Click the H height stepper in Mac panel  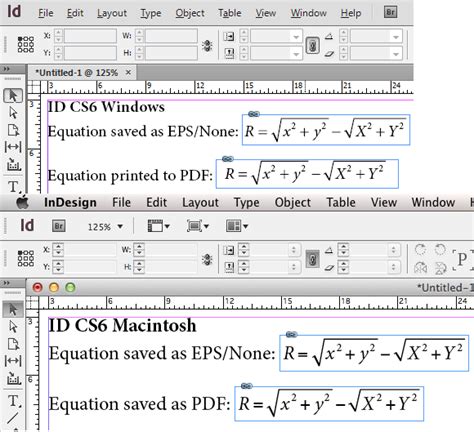coord(139,267)
